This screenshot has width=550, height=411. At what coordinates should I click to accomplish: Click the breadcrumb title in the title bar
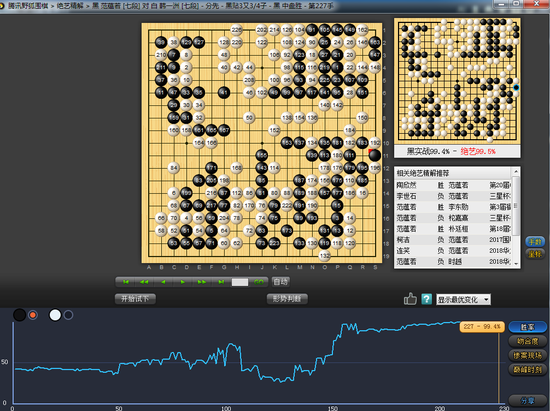click(171, 6)
